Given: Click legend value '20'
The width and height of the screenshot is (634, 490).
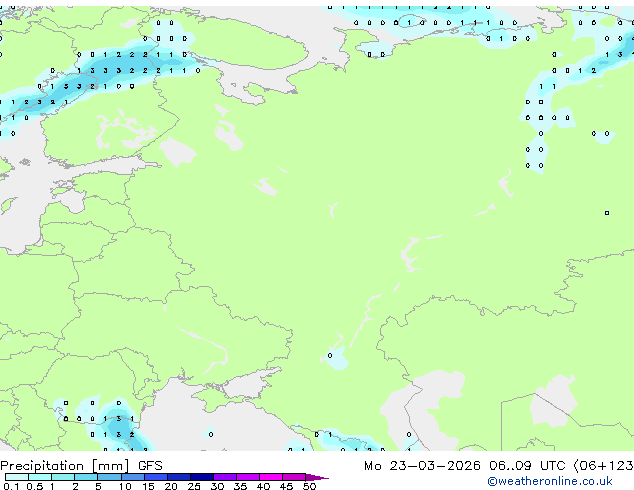Looking at the screenshot, I should (x=171, y=486).
